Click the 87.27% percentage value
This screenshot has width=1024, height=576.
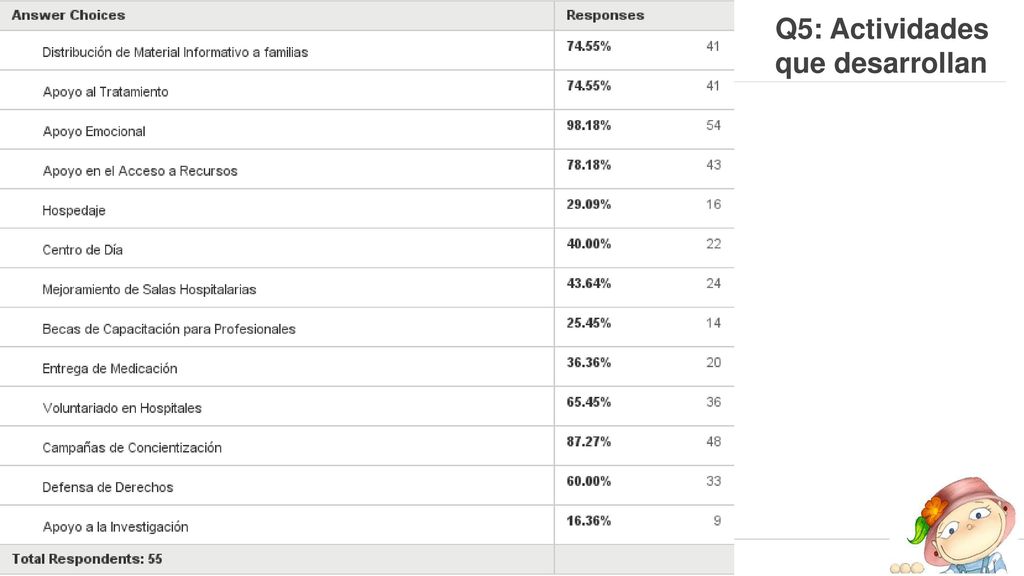click(588, 441)
